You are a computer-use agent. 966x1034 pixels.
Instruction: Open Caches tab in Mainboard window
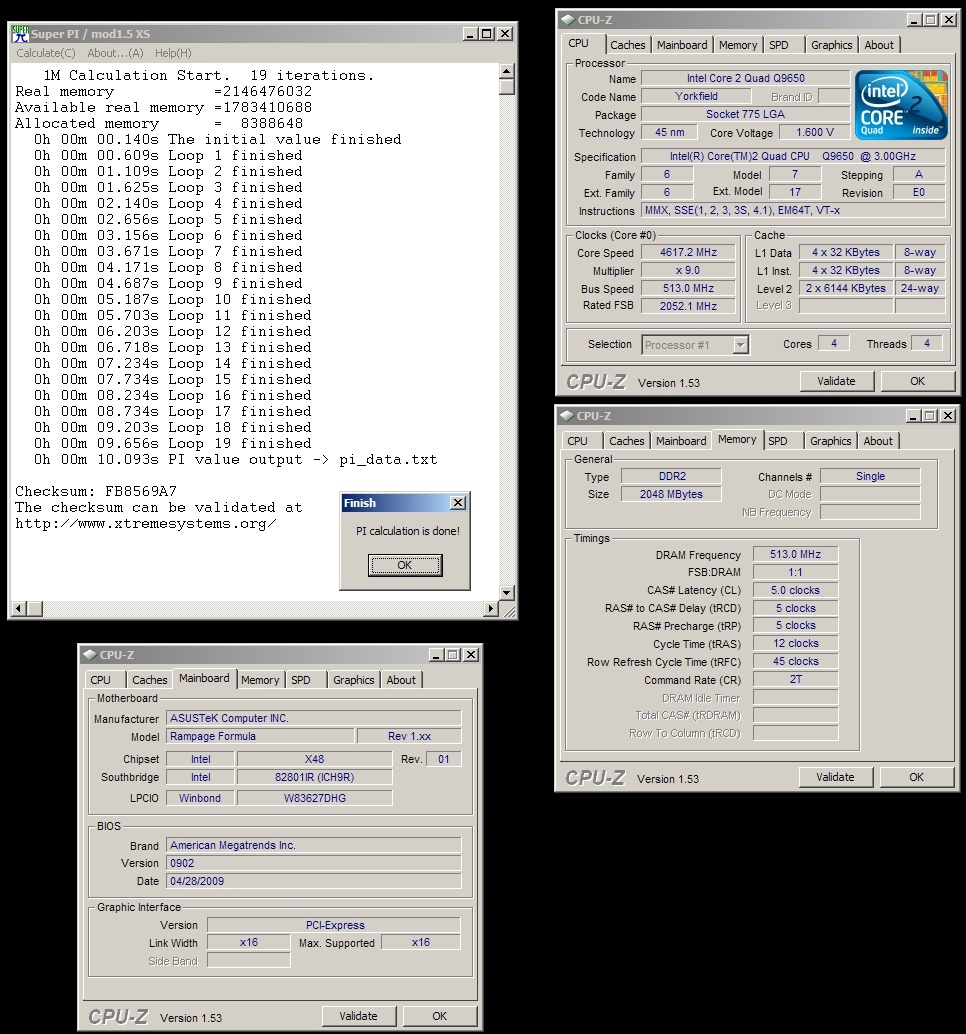pyautogui.click(x=150, y=680)
